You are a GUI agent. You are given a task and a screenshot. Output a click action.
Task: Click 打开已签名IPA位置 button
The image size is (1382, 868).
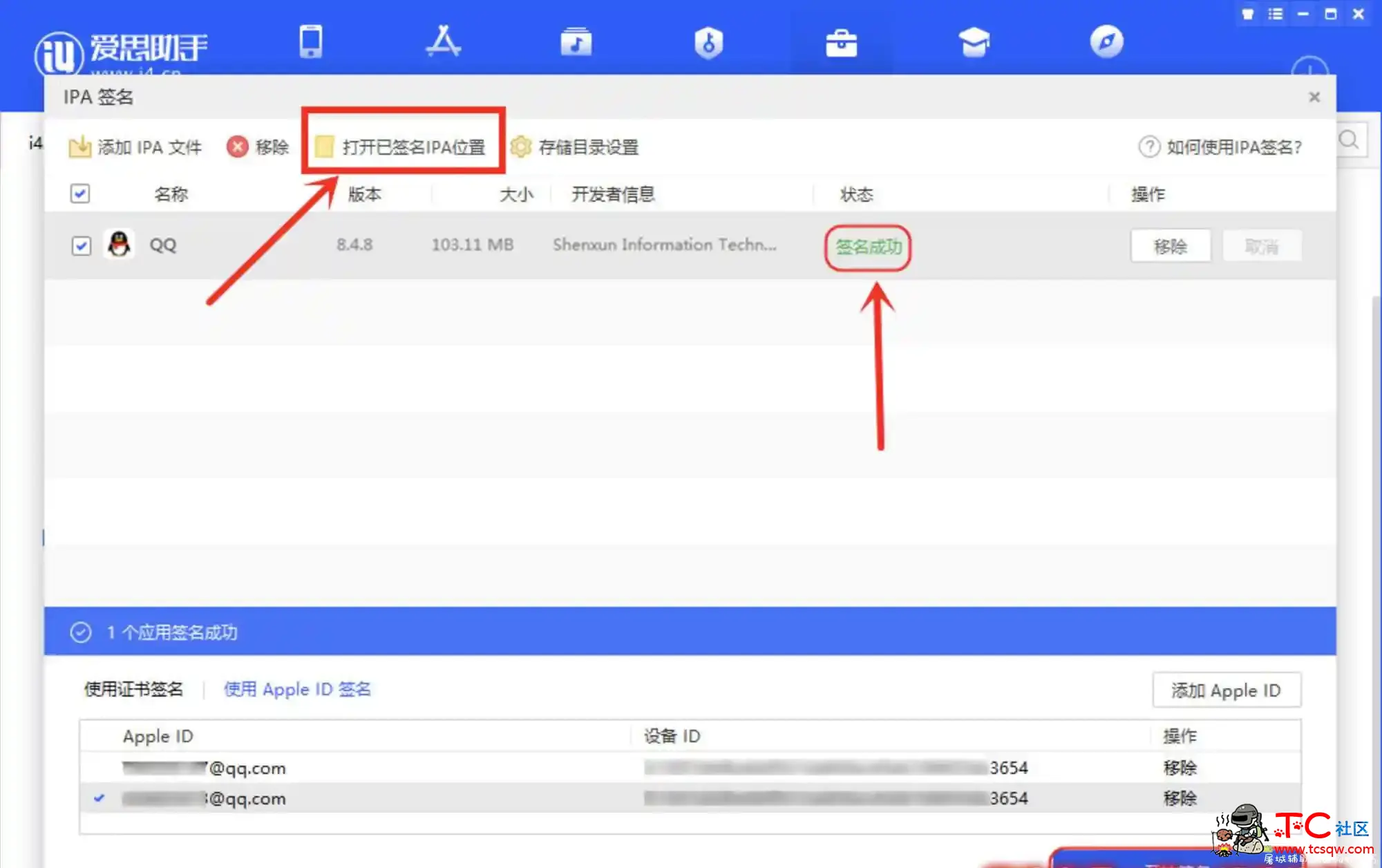401,147
